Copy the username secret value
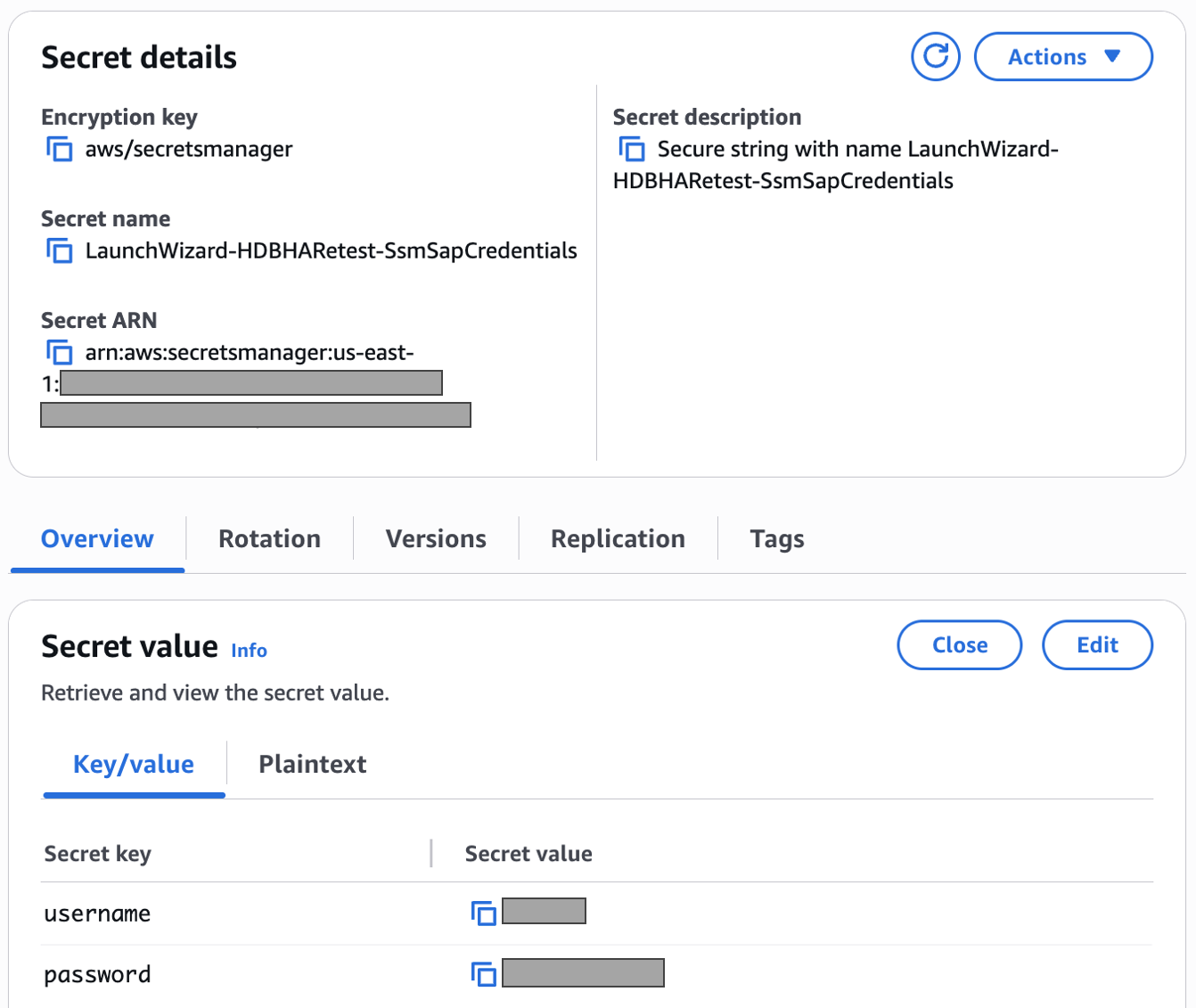1196x1008 pixels. point(483,913)
